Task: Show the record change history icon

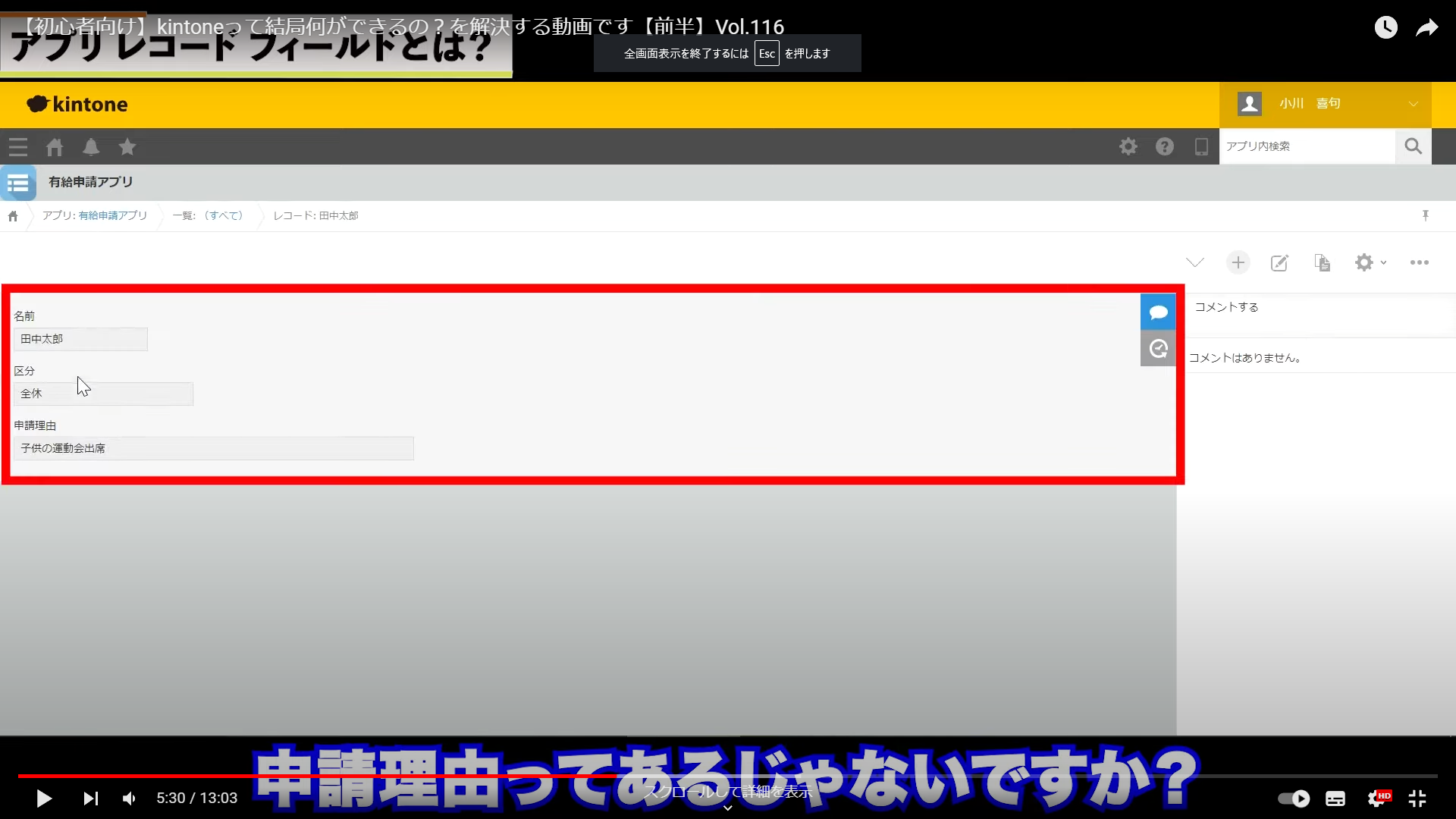Action: (x=1158, y=349)
